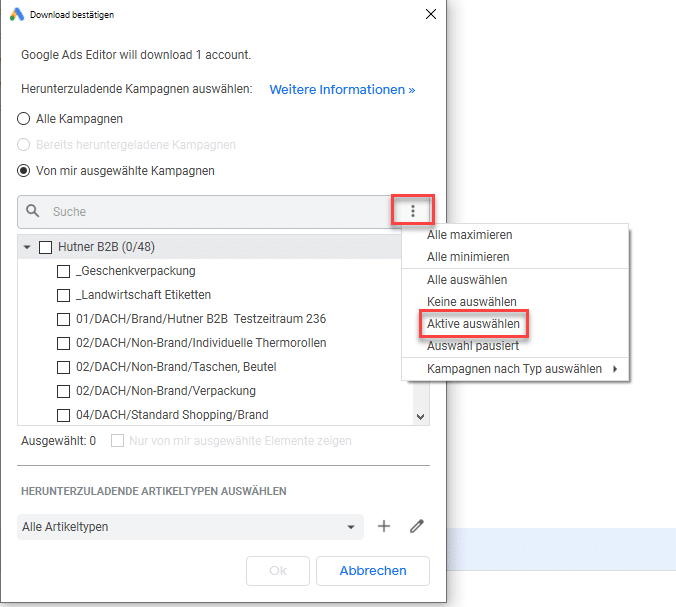Expand Kampagnen nach Typ auswählen submenu arrow
Viewport: 676px width, 607px height.
(x=615, y=369)
